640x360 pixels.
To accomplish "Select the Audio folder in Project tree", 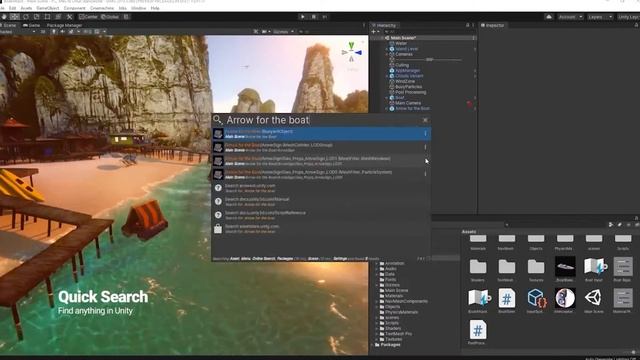I will point(391,269).
